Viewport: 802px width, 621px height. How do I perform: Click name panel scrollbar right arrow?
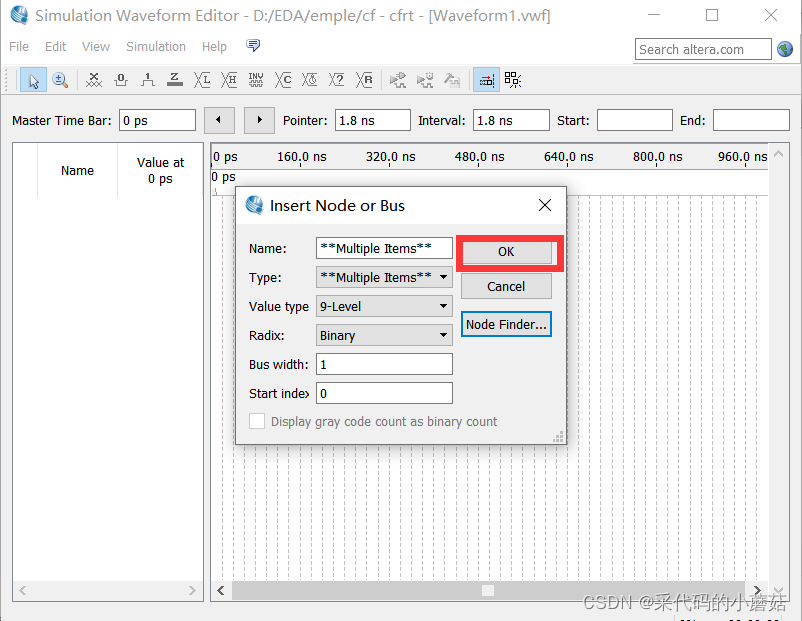coord(192,590)
